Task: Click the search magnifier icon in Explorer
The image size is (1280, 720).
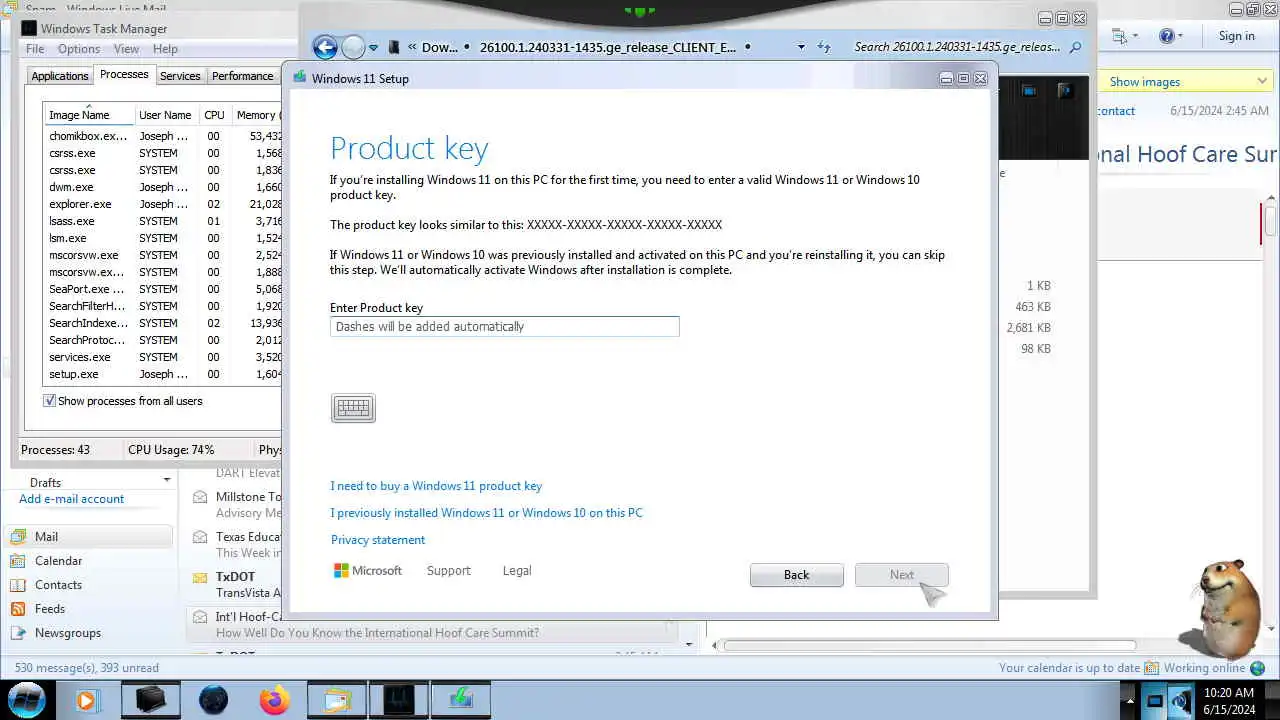Action: coord(1076,47)
